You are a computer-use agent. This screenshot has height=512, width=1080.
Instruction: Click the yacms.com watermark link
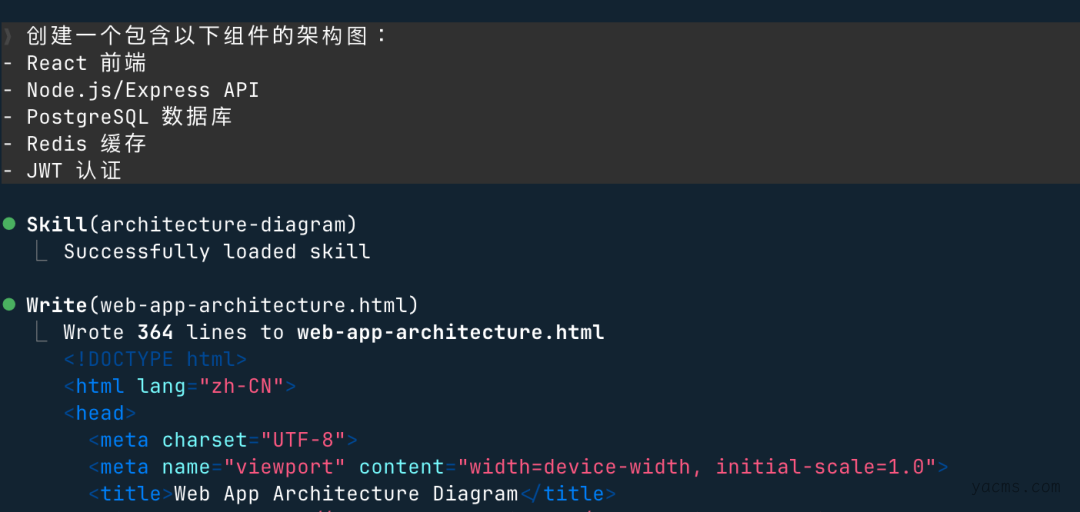(1014, 487)
